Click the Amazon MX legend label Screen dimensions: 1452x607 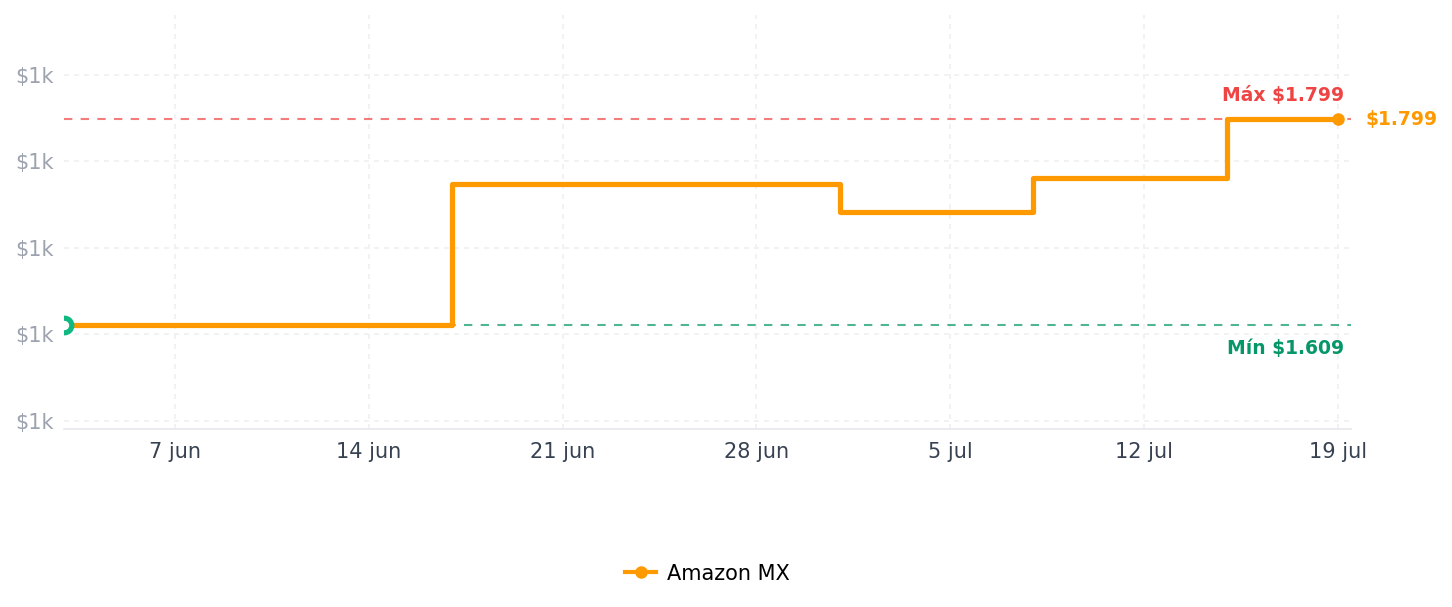click(728, 573)
